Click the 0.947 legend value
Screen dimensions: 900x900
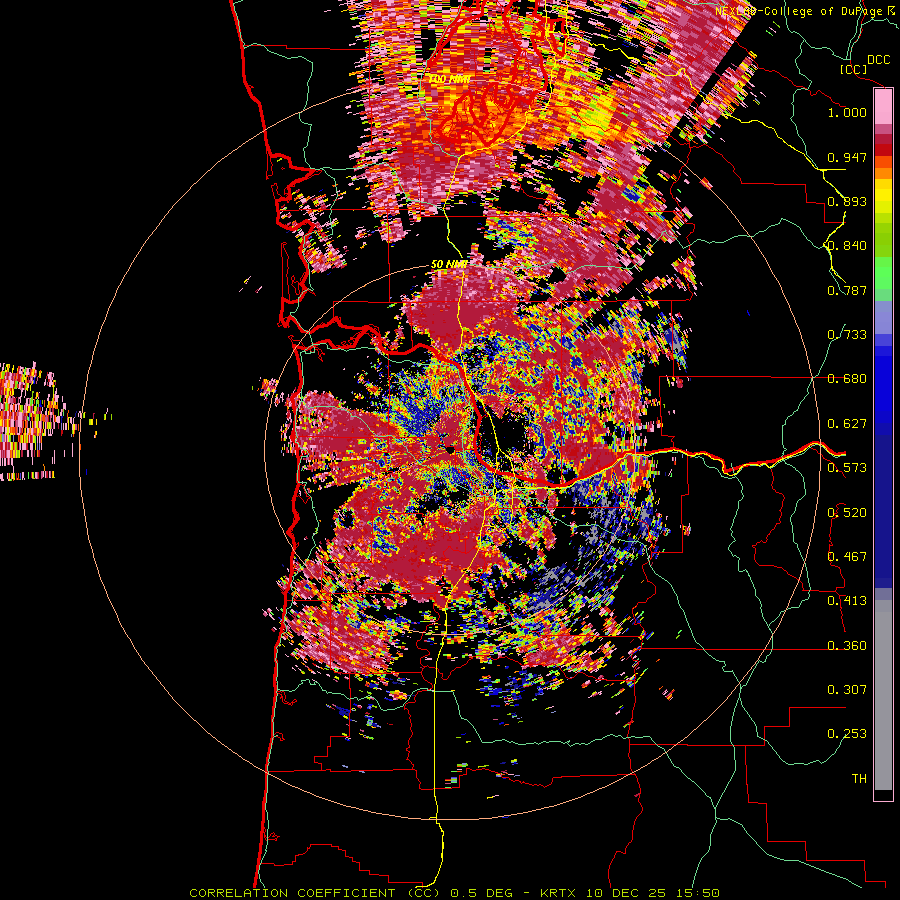[847, 157]
